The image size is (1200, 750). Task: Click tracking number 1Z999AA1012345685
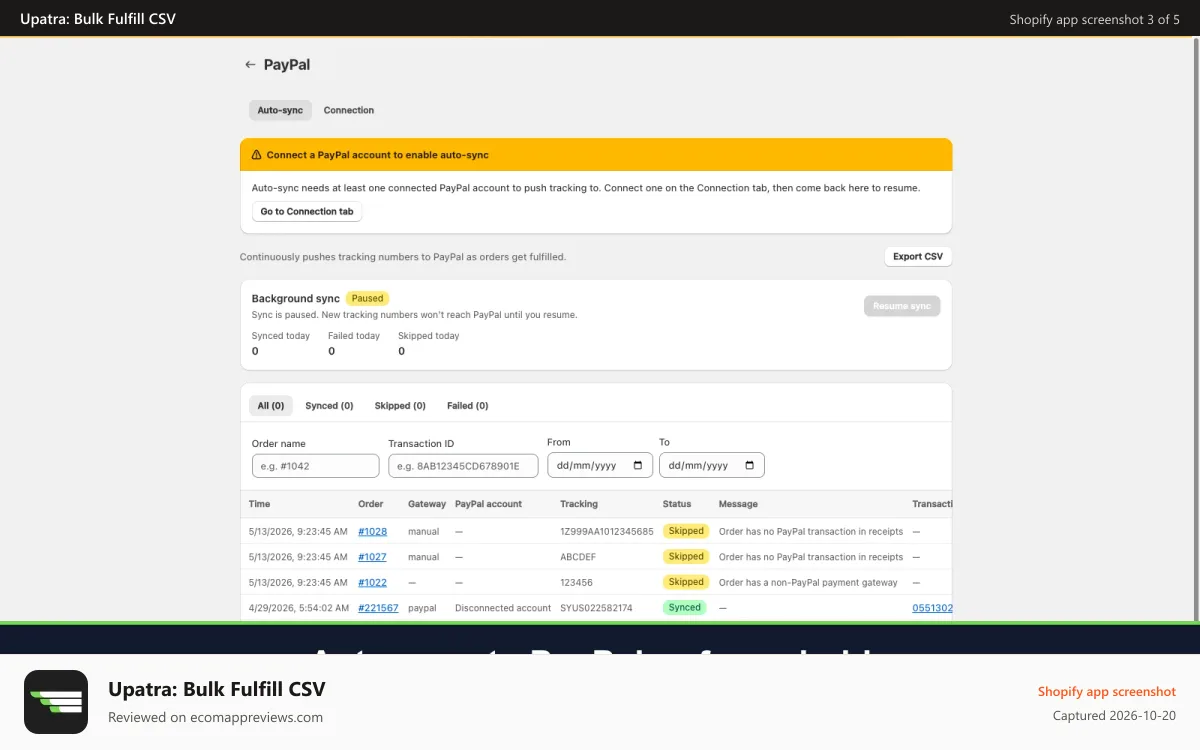coord(607,532)
